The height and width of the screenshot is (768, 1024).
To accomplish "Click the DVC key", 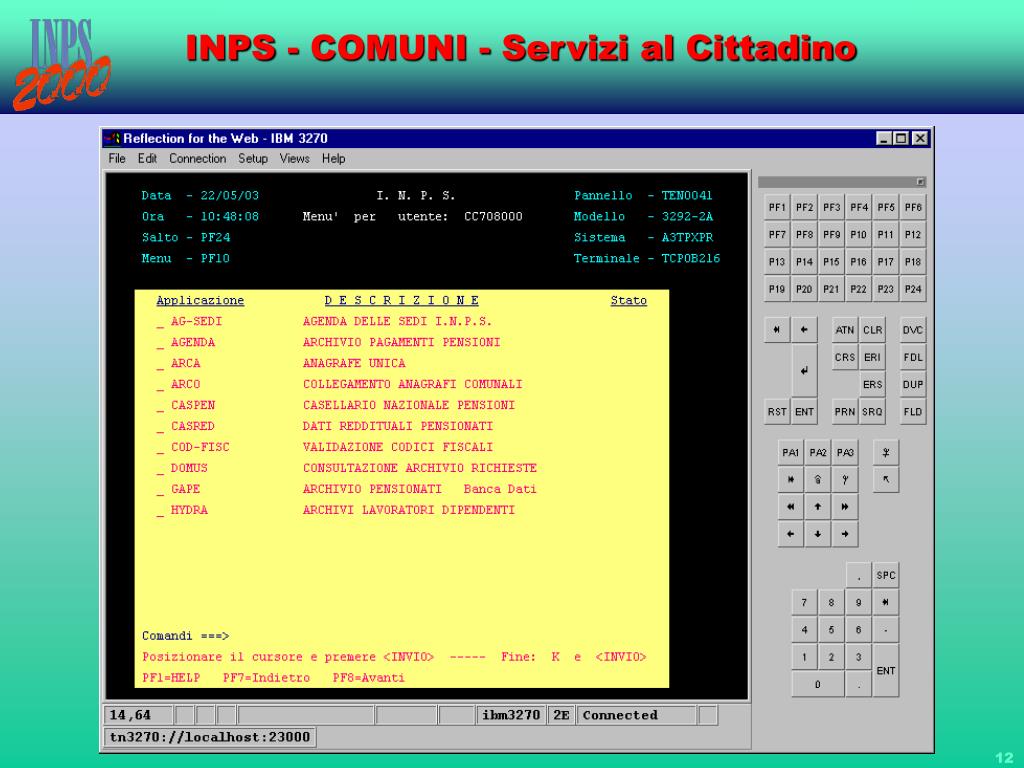I will point(913,330).
